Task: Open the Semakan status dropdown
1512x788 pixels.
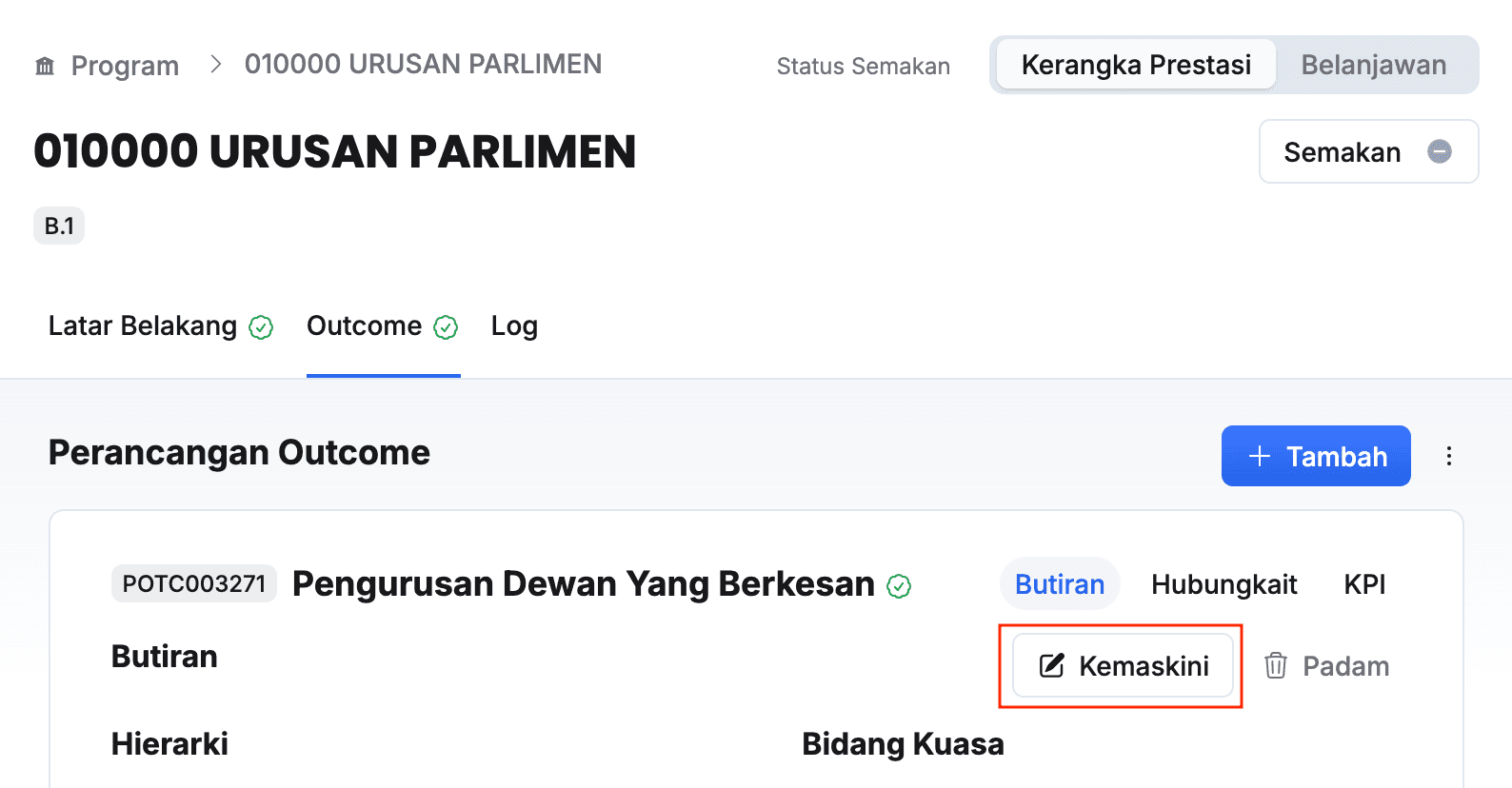Action: pos(1367,151)
